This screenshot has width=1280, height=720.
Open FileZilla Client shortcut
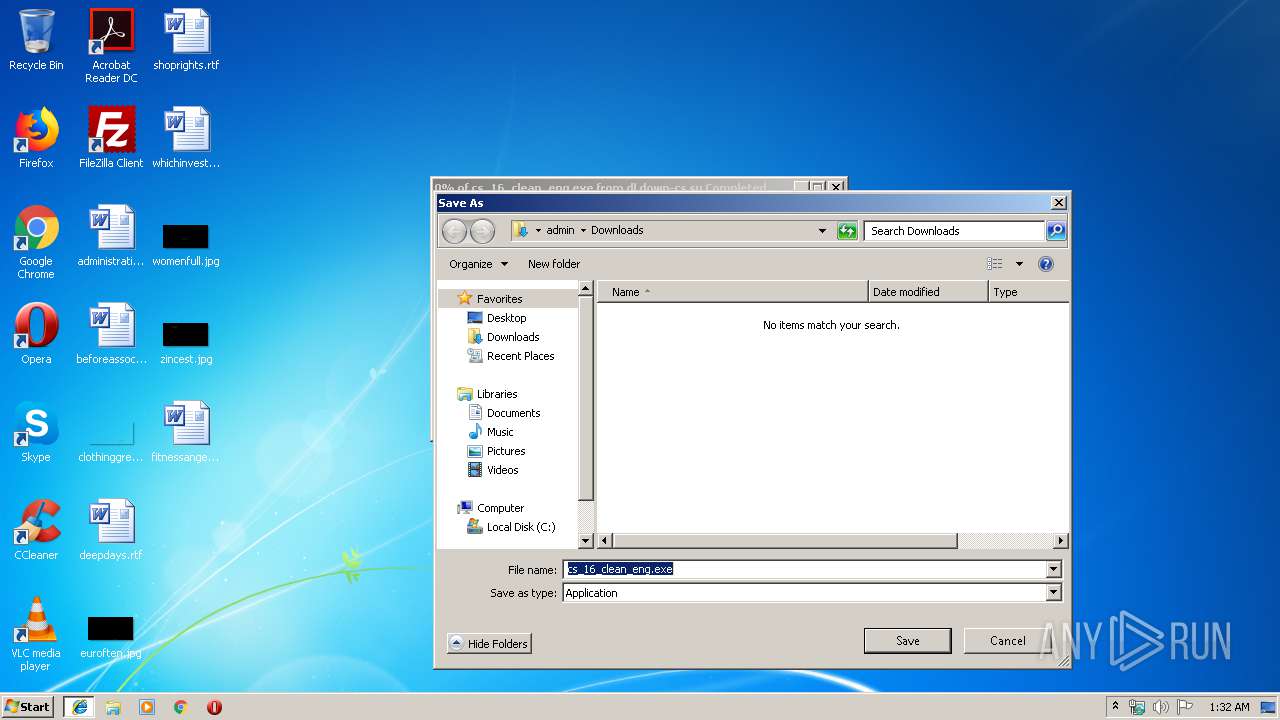pos(111,138)
